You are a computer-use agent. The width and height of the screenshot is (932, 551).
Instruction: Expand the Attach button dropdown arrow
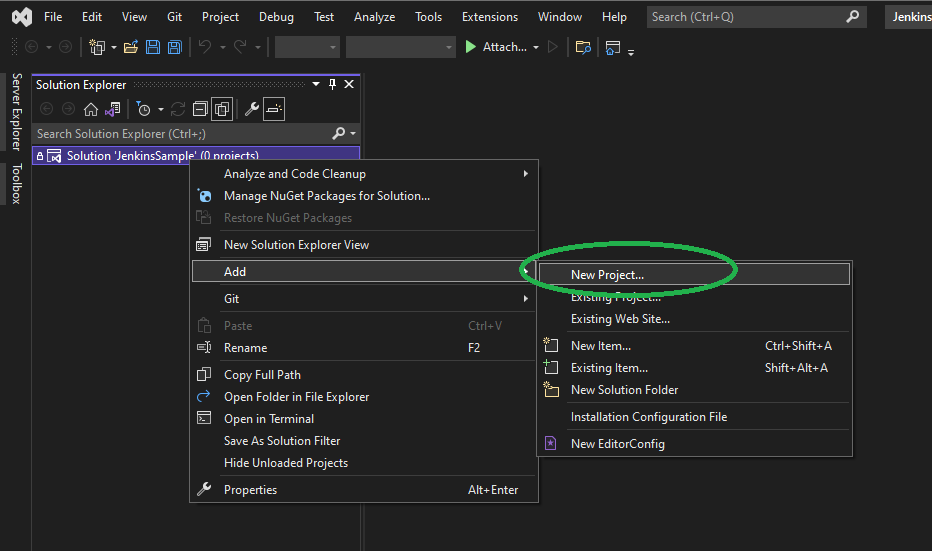click(x=536, y=47)
